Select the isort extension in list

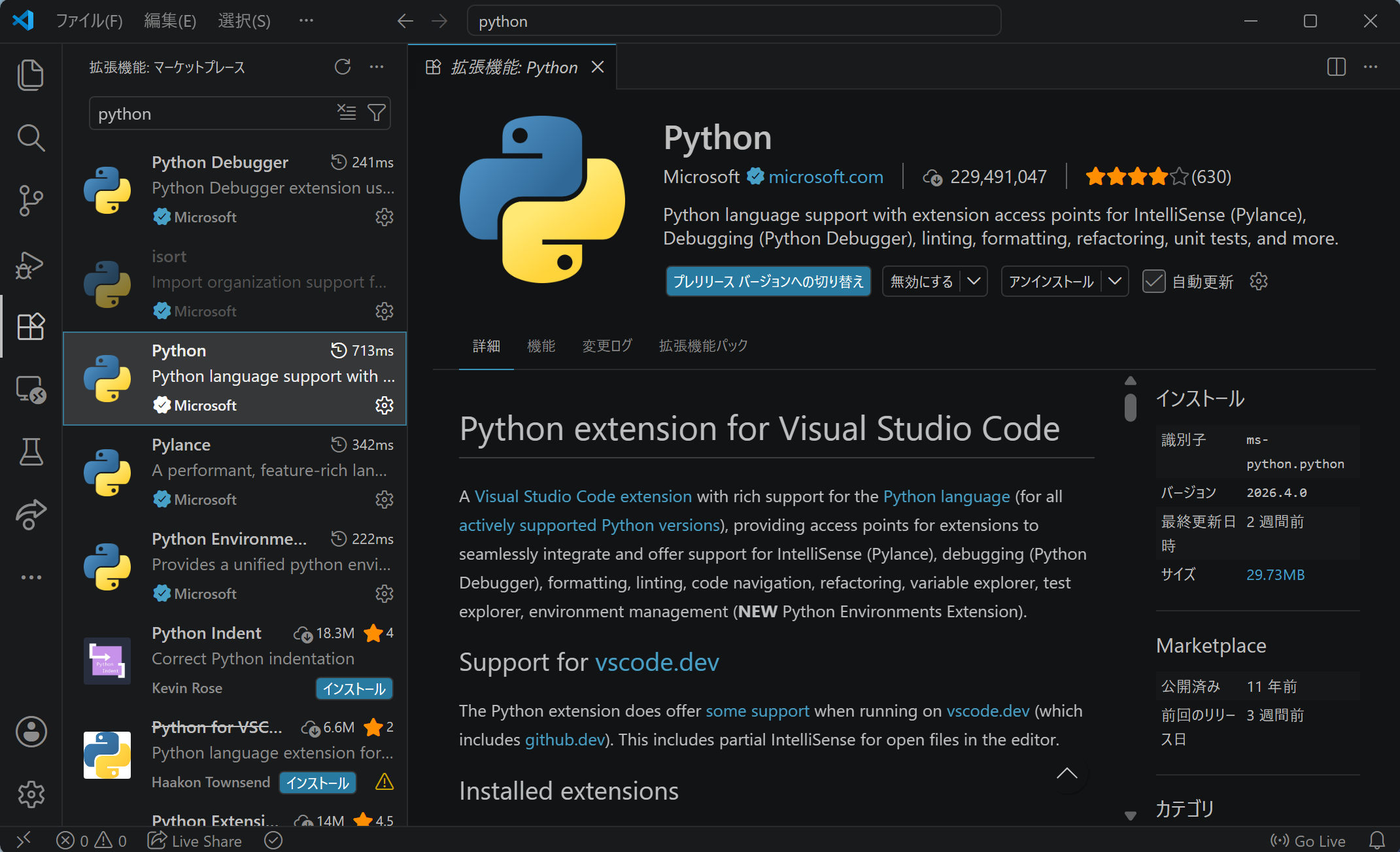click(235, 284)
